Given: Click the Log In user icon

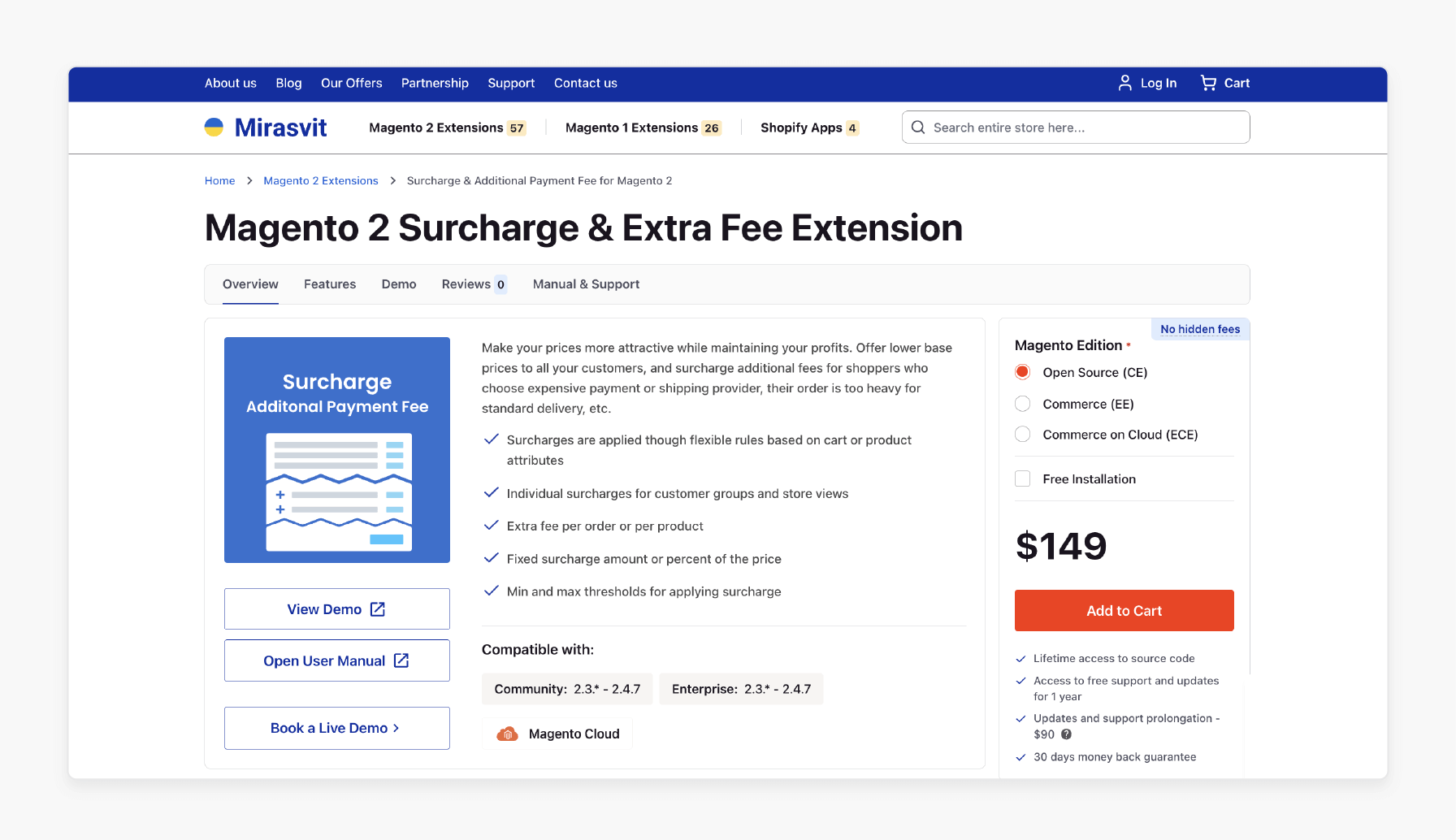Looking at the screenshot, I should pyautogui.click(x=1125, y=83).
